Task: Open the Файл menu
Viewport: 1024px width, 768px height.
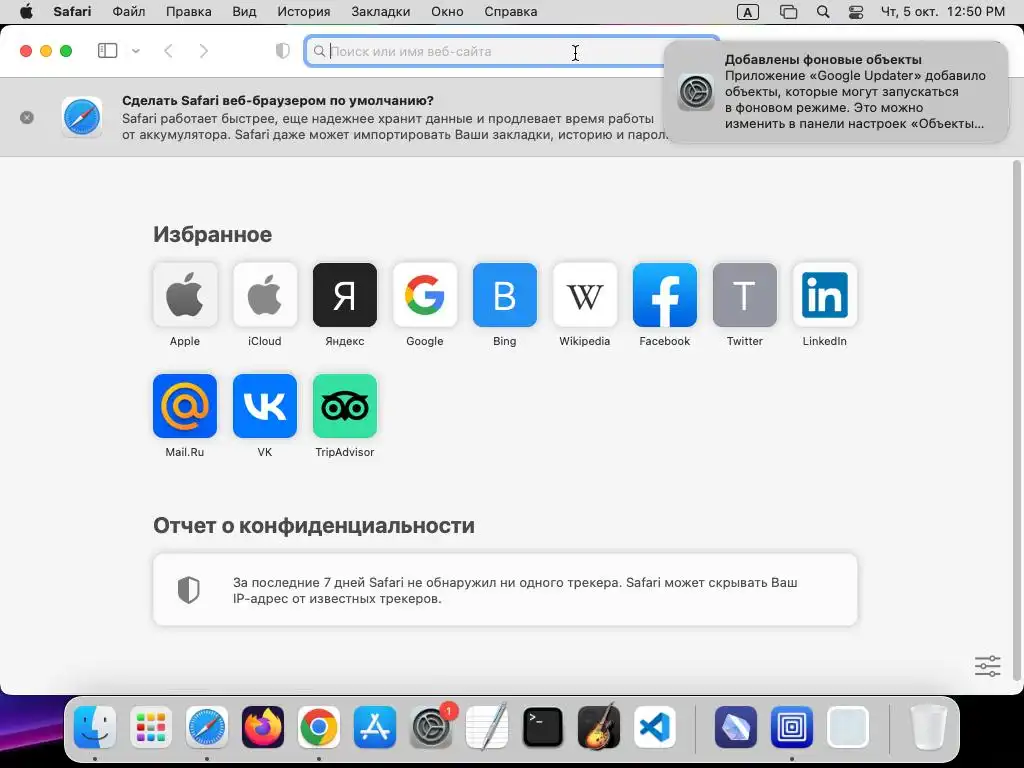Action: pyautogui.click(x=129, y=12)
